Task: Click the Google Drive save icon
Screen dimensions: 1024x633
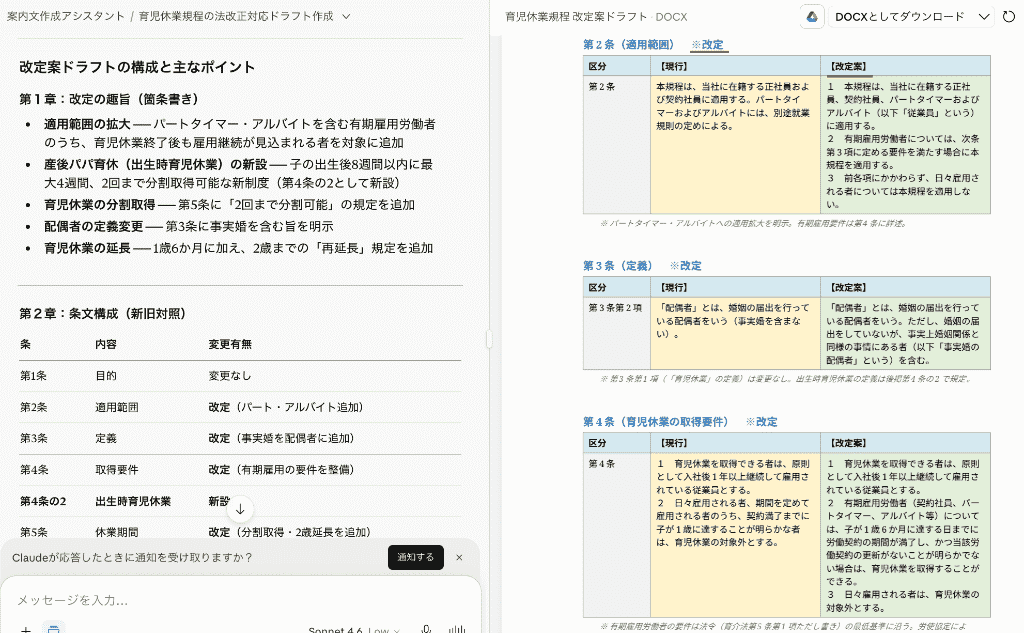Action: click(x=812, y=17)
